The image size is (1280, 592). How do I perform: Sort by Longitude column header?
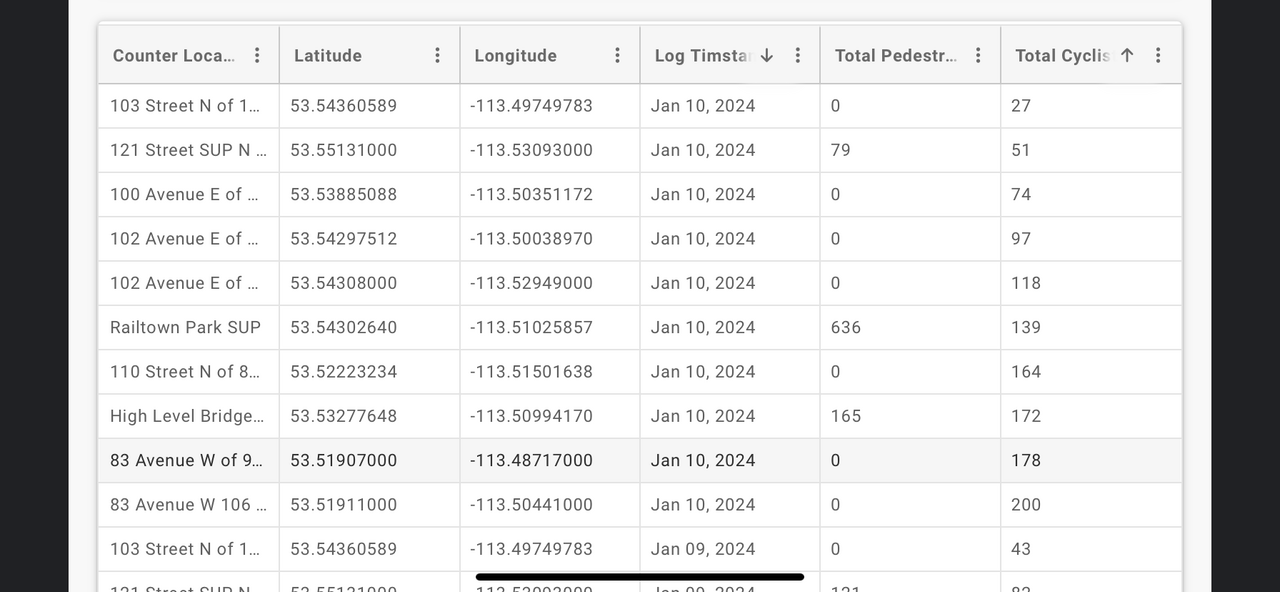[515, 56]
